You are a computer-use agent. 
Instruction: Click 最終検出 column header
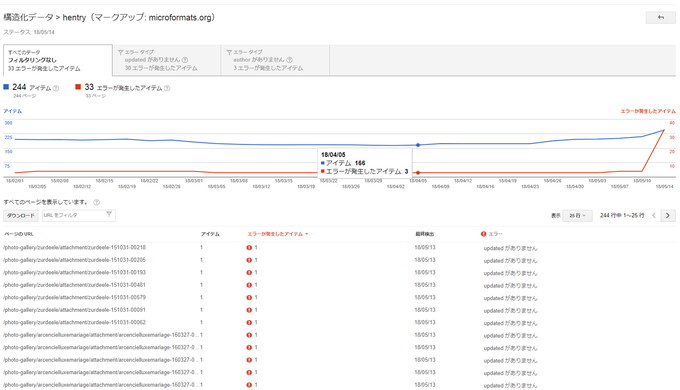click(x=425, y=234)
